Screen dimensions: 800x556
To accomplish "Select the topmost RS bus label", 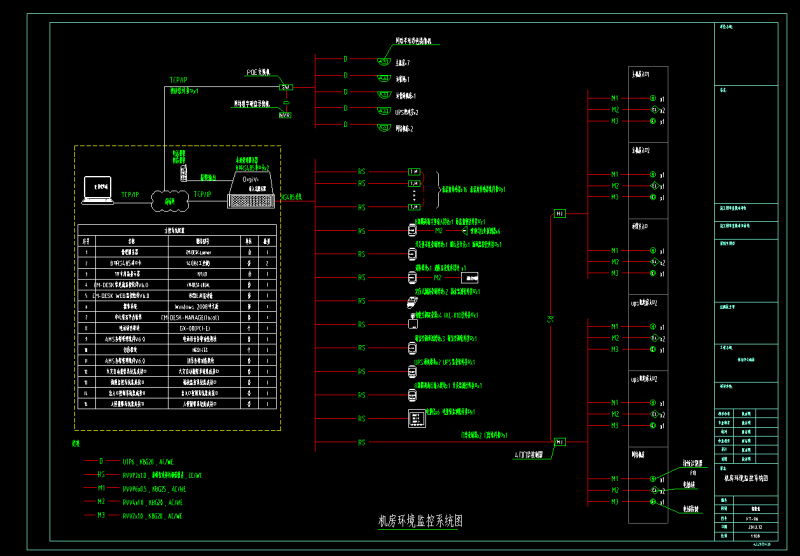I will pyautogui.click(x=362, y=172).
